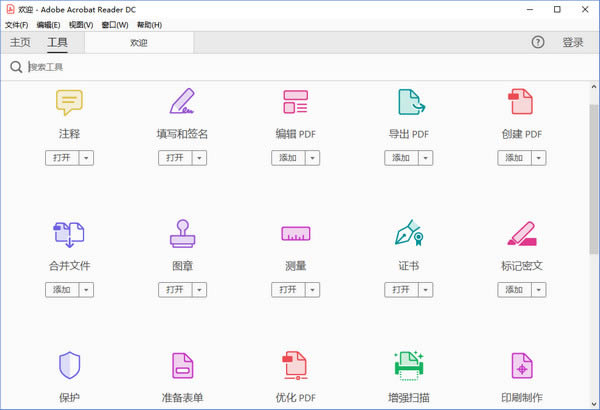
Task: Open the dropdown arrow under 导出 PDF
Action: click(x=426, y=158)
